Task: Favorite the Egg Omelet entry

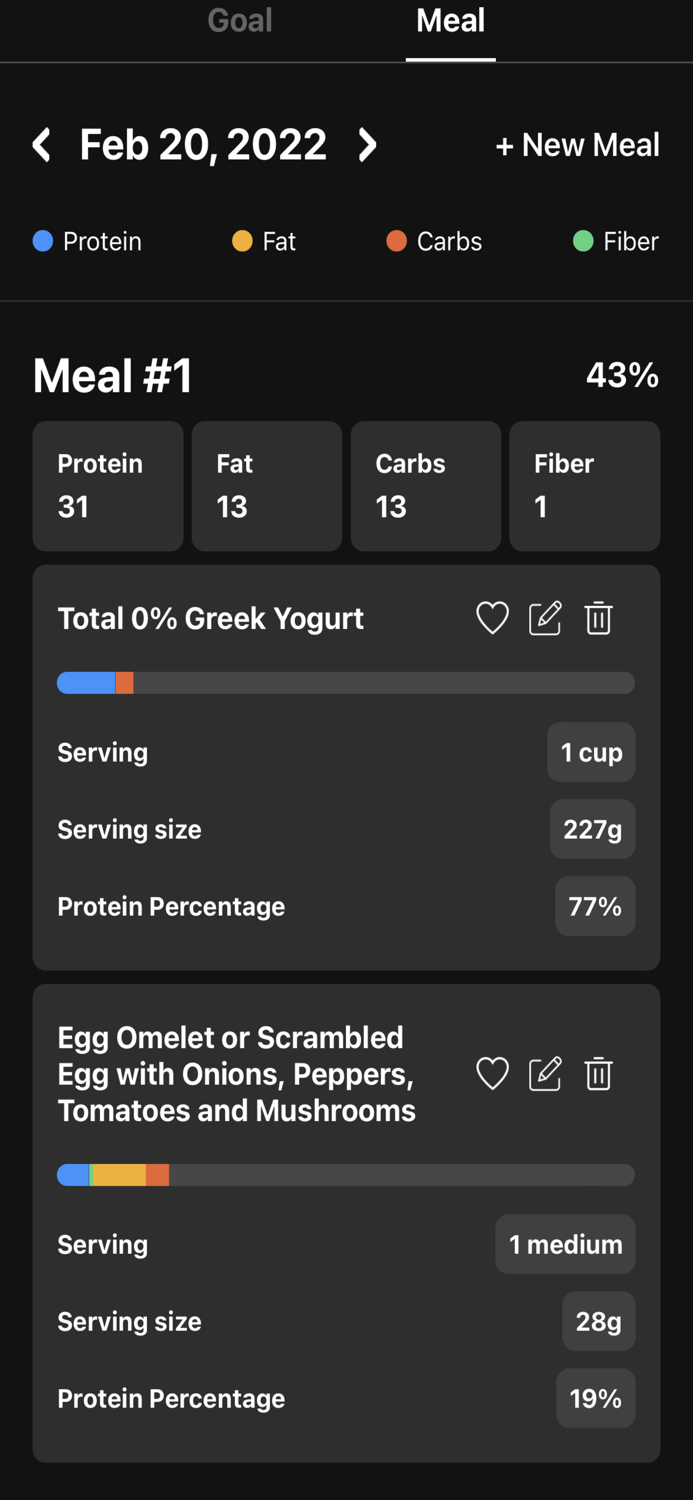Action: 492,1074
